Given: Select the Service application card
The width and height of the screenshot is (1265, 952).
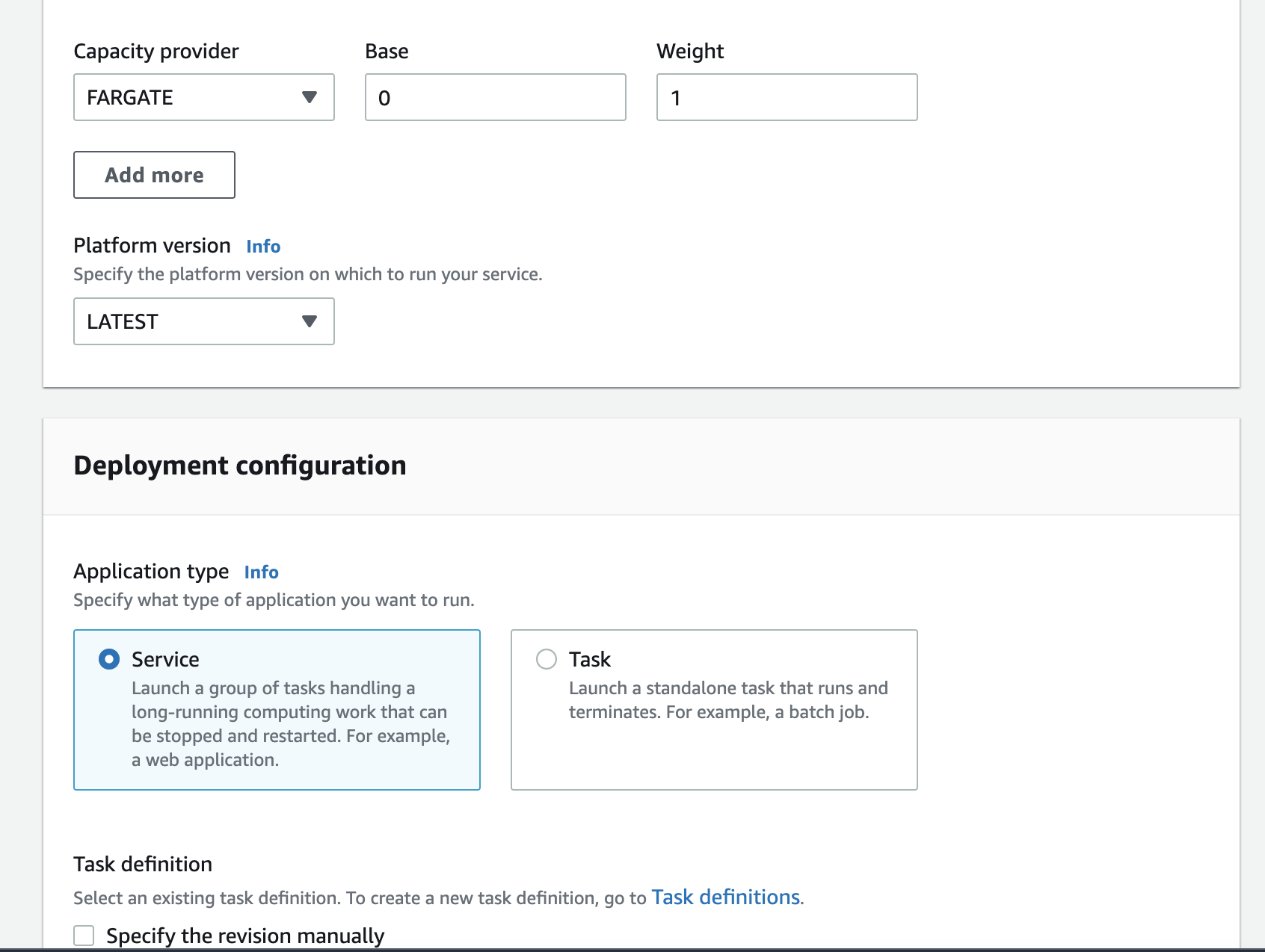Looking at the screenshot, I should (x=277, y=710).
